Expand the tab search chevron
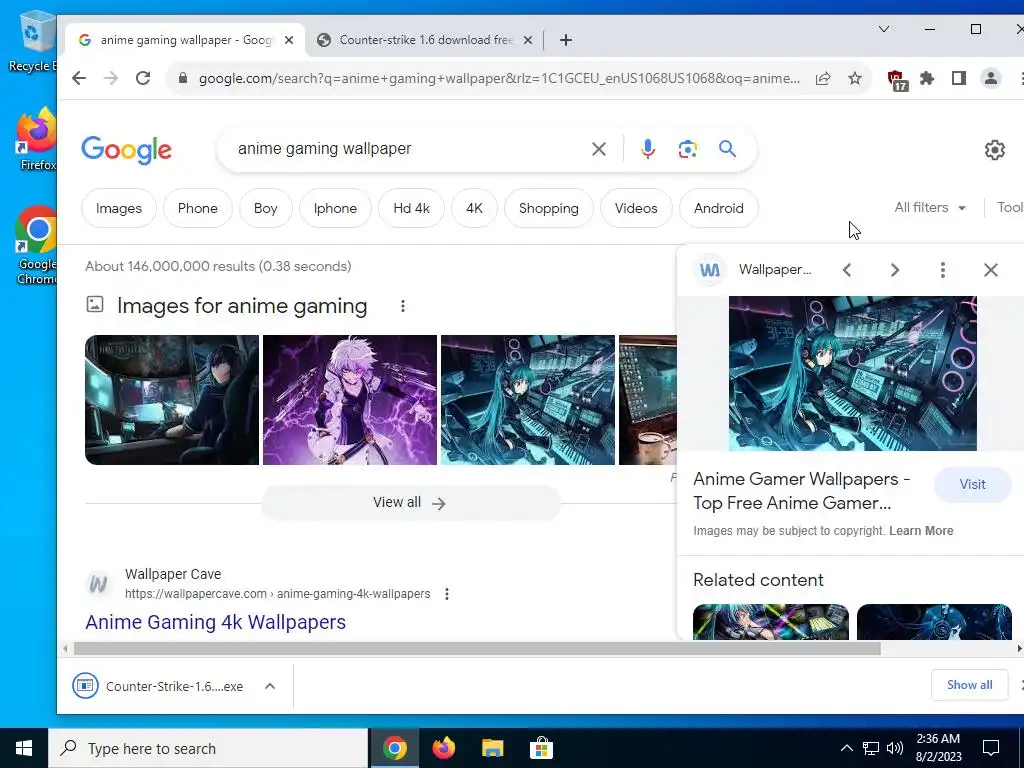Image resolution: width=1024 pixels, height=768 pixels. [884, 29]
